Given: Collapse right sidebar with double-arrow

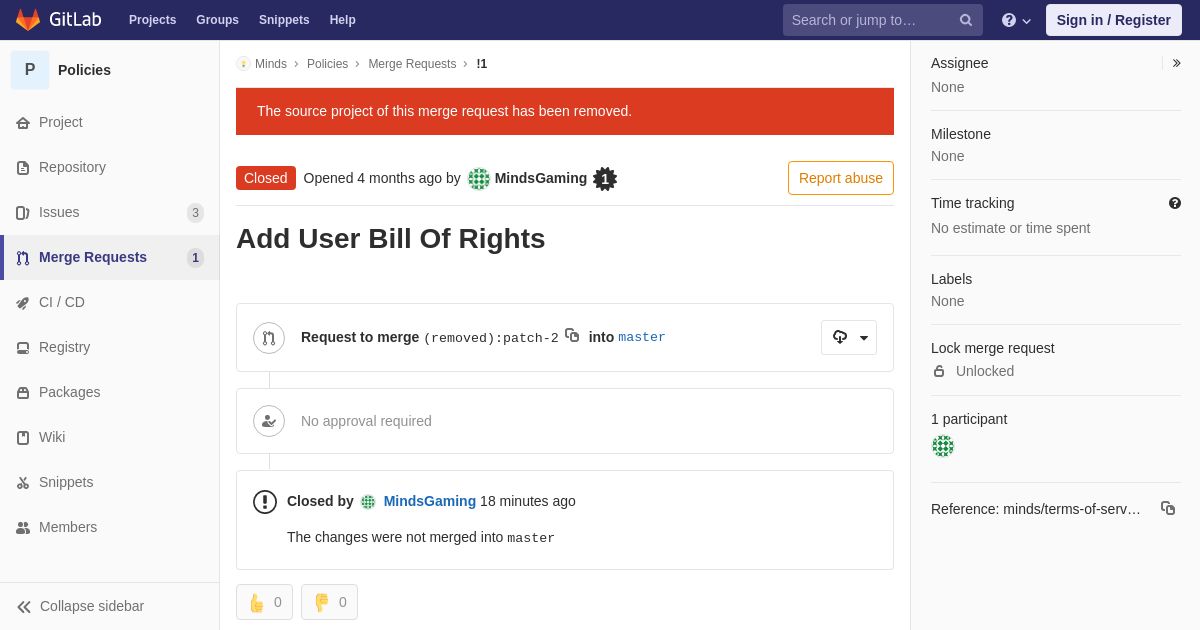Looking at the screenshot, I should (x=1176, y=63).
